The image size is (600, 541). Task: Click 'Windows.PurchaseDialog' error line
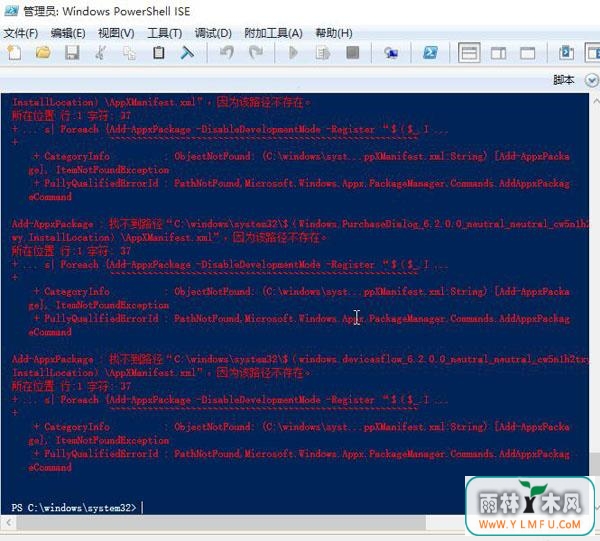click(300, 224)
